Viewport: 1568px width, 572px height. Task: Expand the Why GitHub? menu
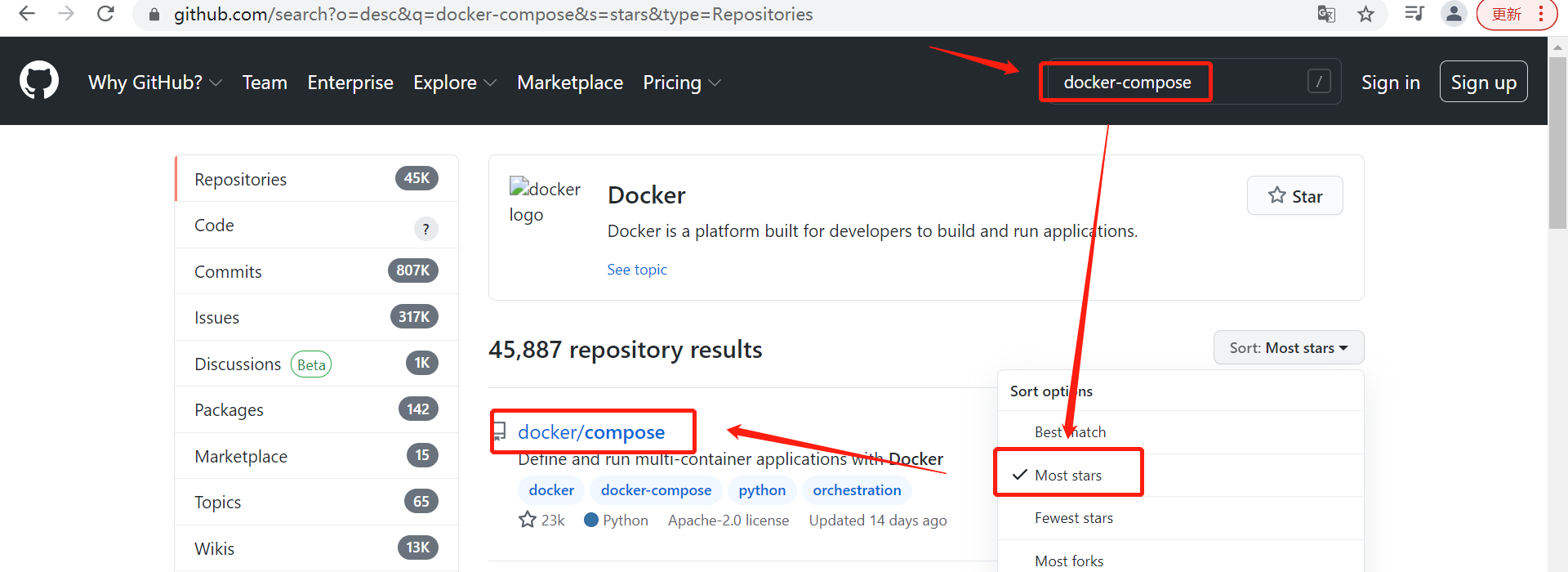[155, 83]
